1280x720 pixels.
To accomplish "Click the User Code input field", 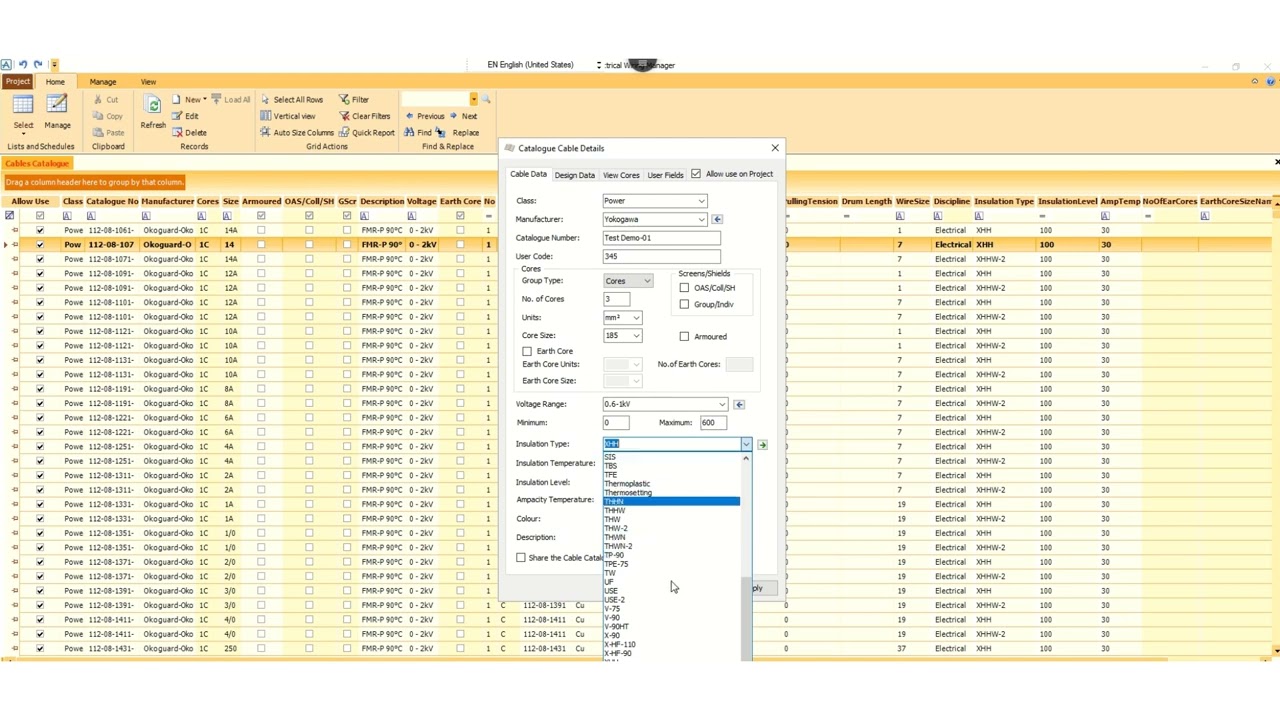I will 661,257.
